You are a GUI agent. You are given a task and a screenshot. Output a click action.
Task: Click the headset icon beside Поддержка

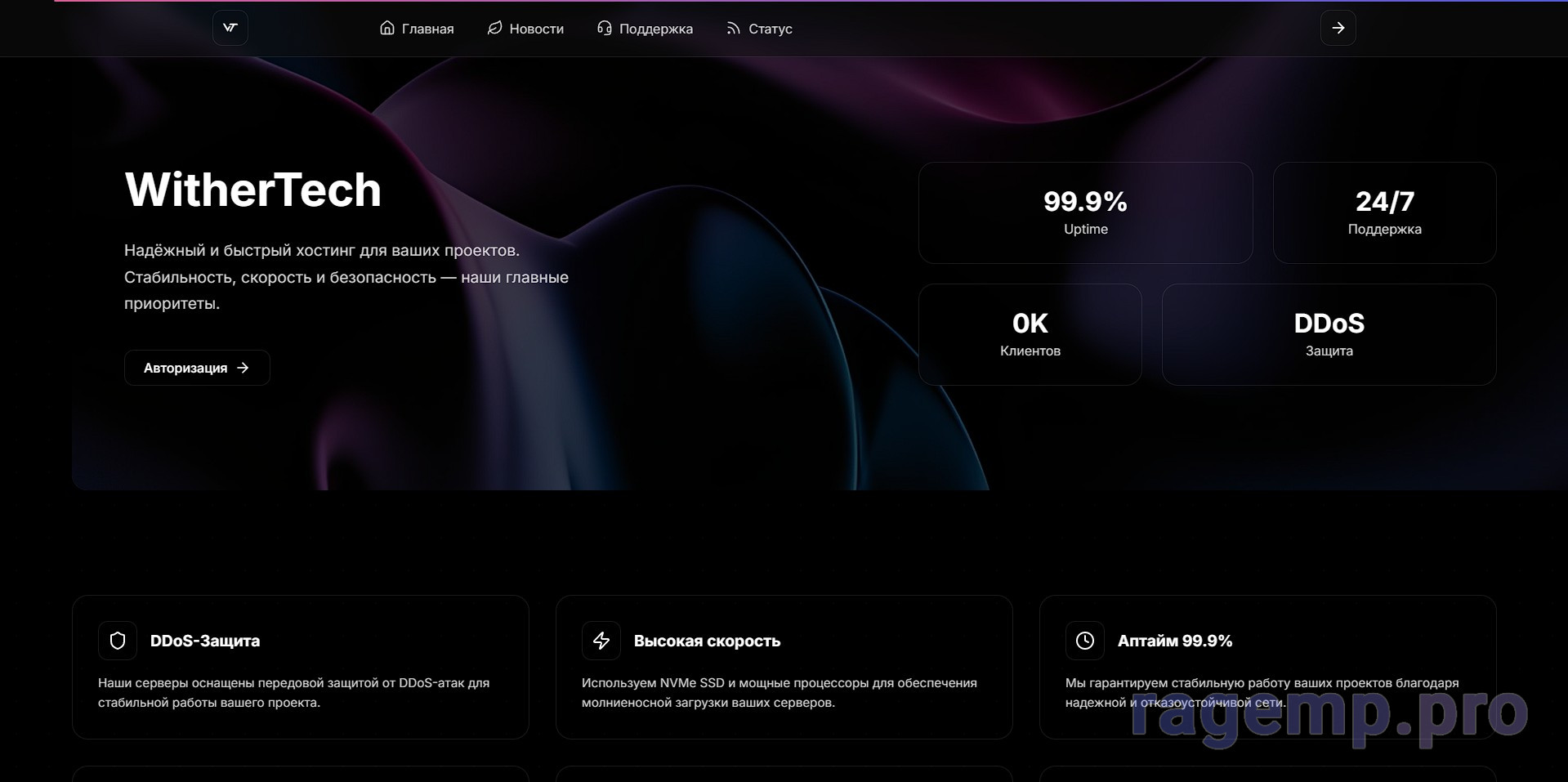point(604,29)
